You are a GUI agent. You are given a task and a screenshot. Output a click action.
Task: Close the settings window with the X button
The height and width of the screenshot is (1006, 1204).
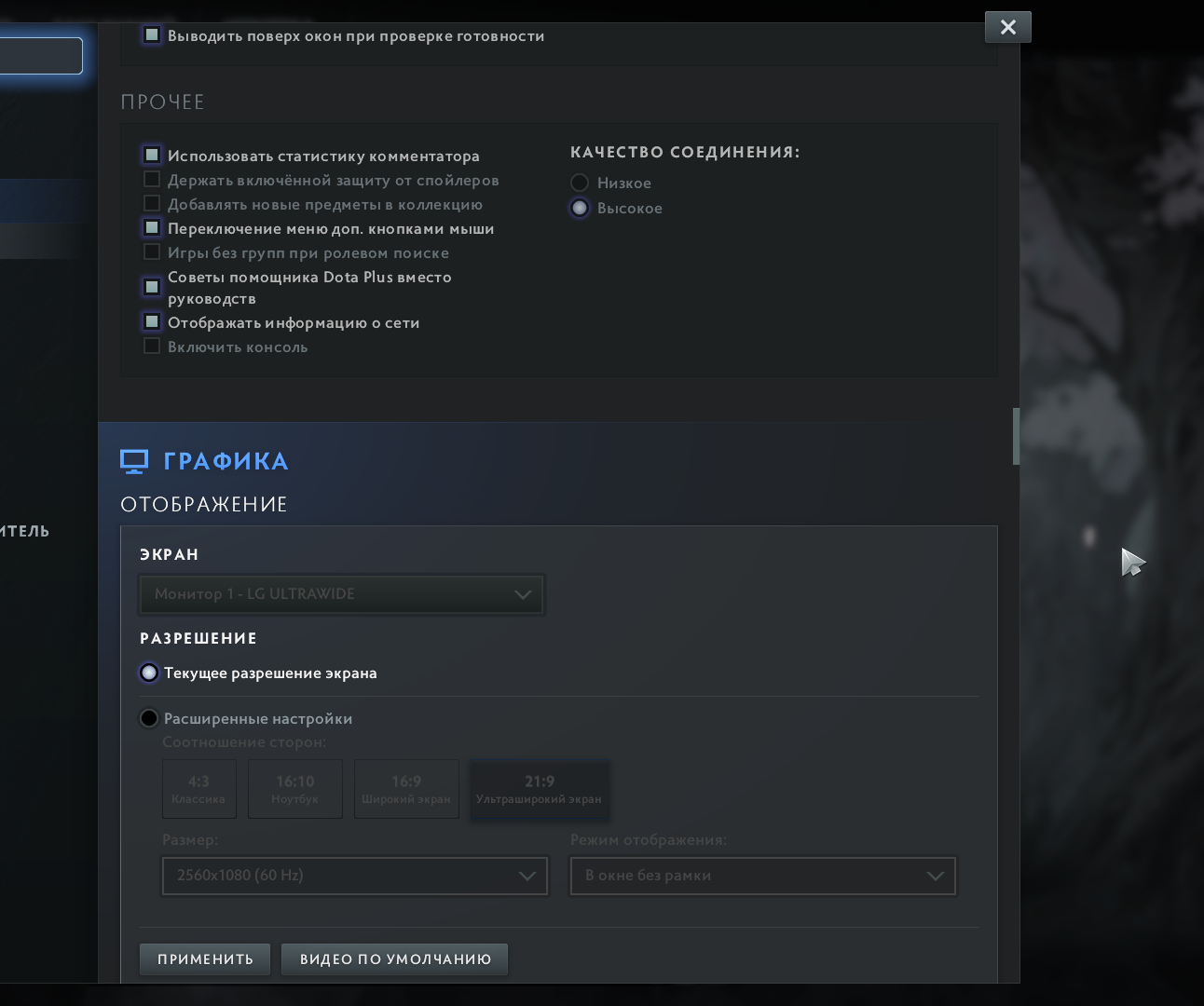pyautogui.click(x=1008, y=27)
